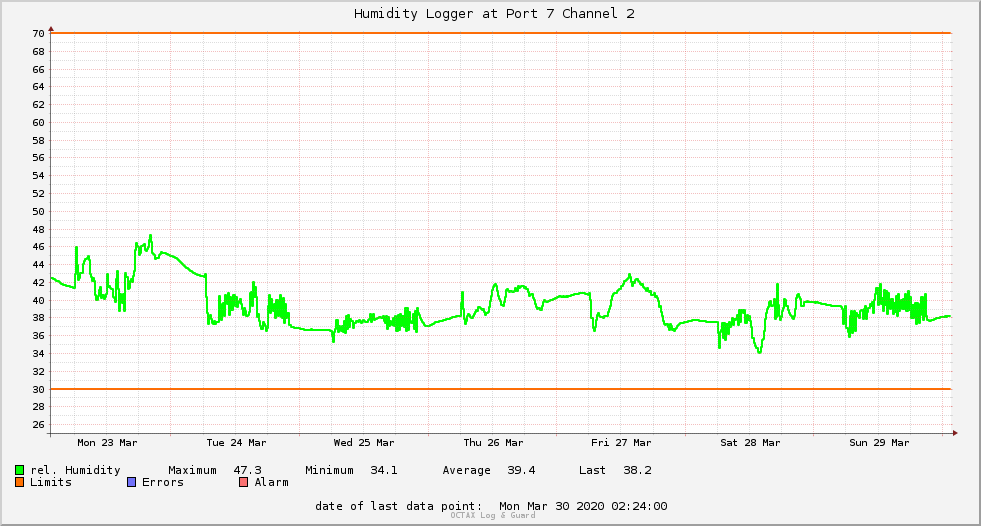The image size is (981, 526).
Task: Click the Minimum value 34.1
Action: click(x=384, y=470)
